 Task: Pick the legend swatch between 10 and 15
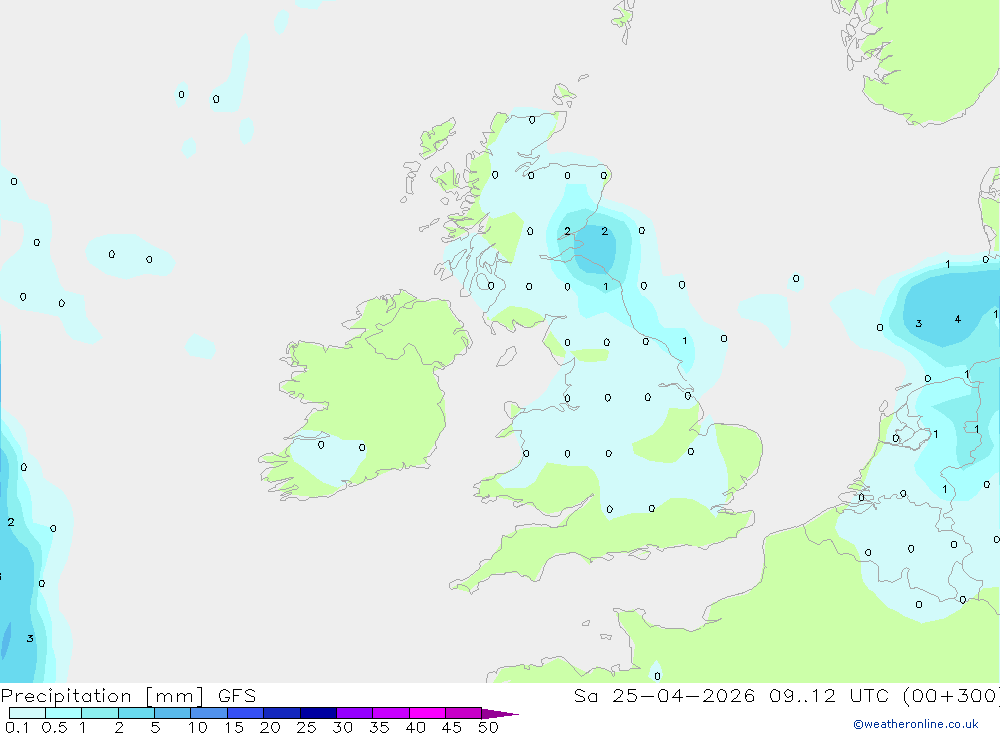[209, 713]
